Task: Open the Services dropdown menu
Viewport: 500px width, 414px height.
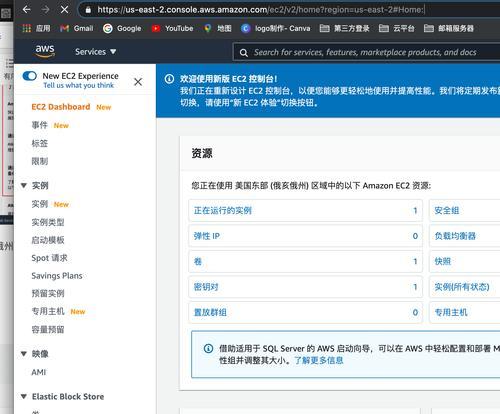Action: 95,52
